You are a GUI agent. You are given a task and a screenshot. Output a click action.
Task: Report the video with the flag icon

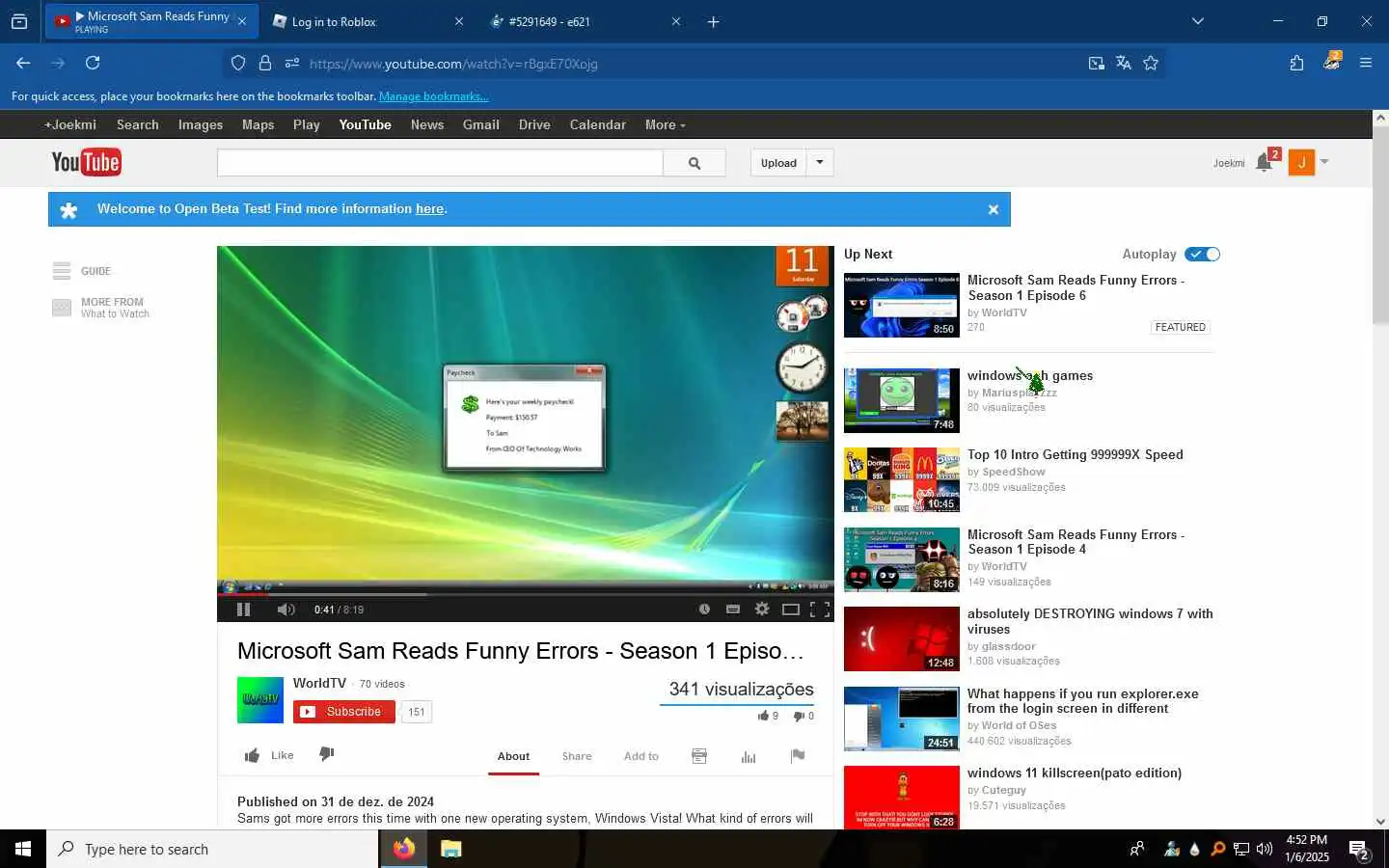click(798, 755)
